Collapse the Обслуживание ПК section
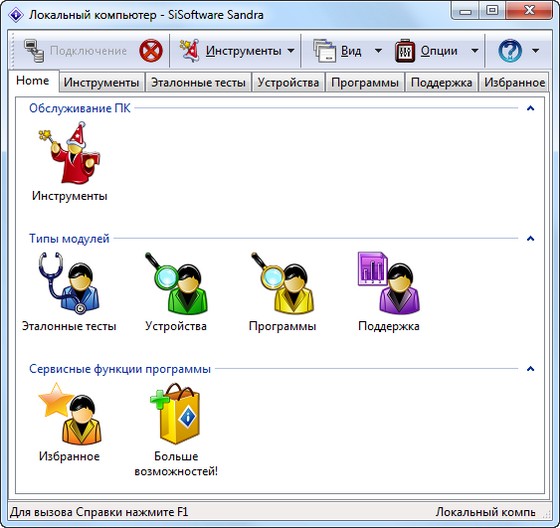560x528 pixels. point(530,108)
